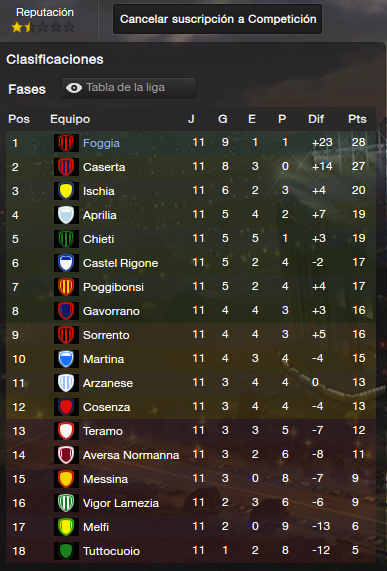Click the Foggia club crest icon
Screen dimensions: 387x571
66,143
